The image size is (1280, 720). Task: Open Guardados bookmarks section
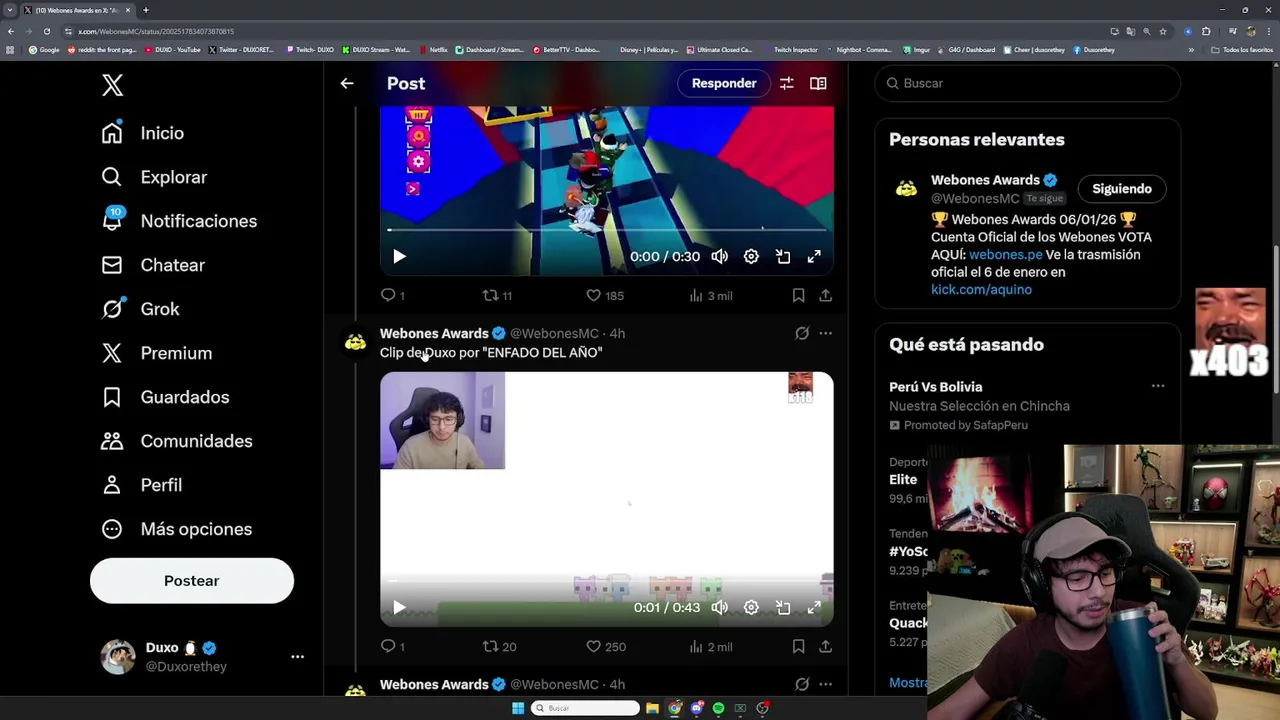tap(165, 397)
